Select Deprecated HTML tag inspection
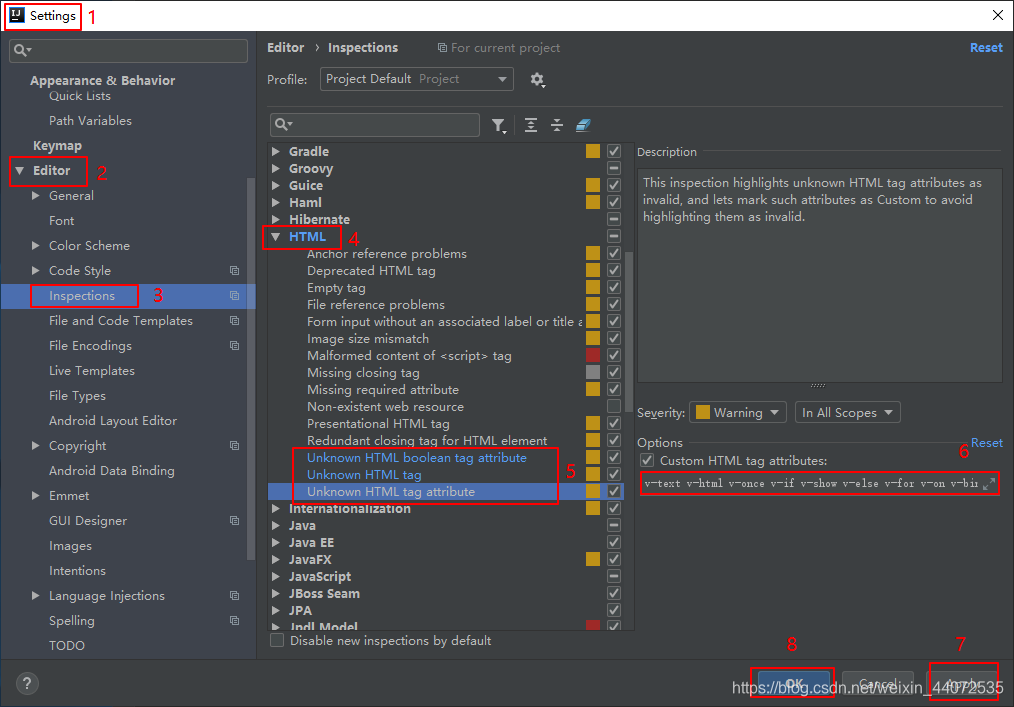The width and height of the screenshot is (1014, 707). click(371, 270)
